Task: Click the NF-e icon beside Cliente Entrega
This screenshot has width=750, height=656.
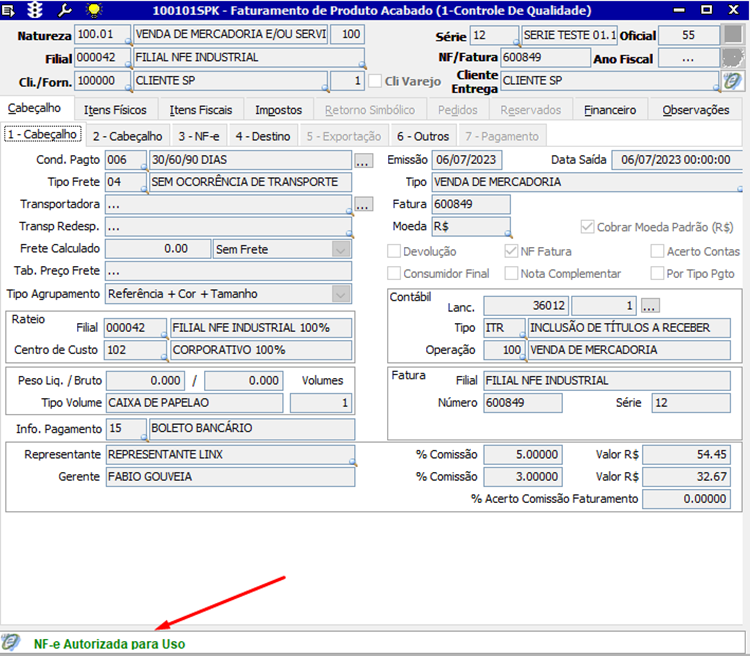Action: click(732, 81)
